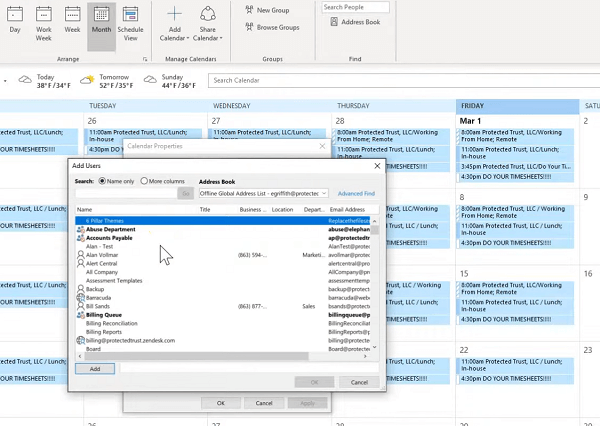Click the Alan Vollmar person icon

[x=80, y=255]
